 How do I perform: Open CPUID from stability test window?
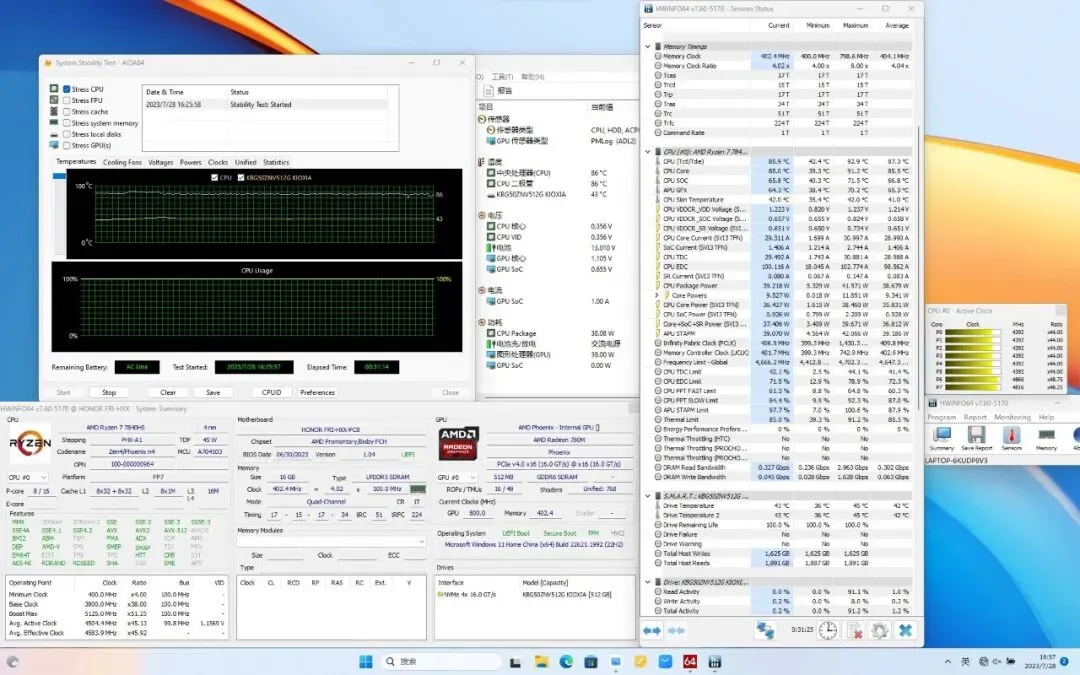tap(271, 393)
